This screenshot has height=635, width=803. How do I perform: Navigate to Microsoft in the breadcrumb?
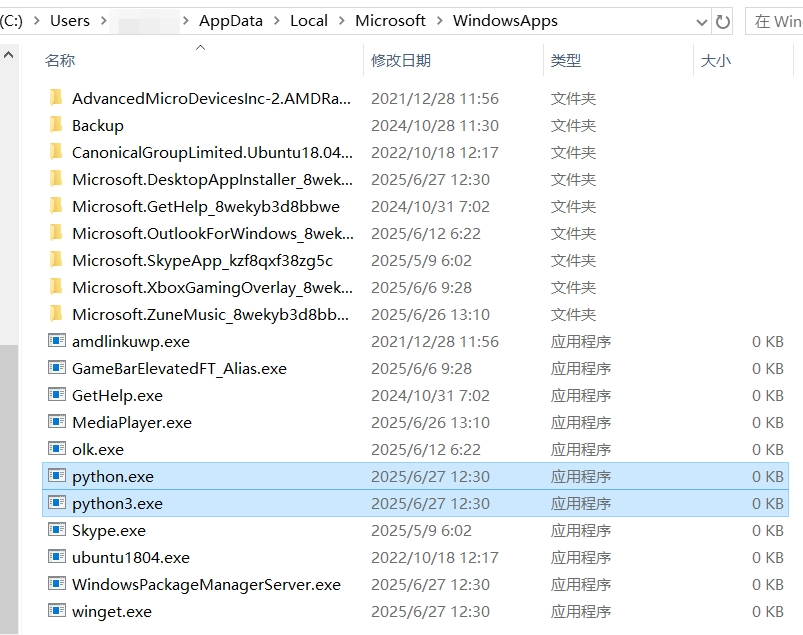click(390, 21)
